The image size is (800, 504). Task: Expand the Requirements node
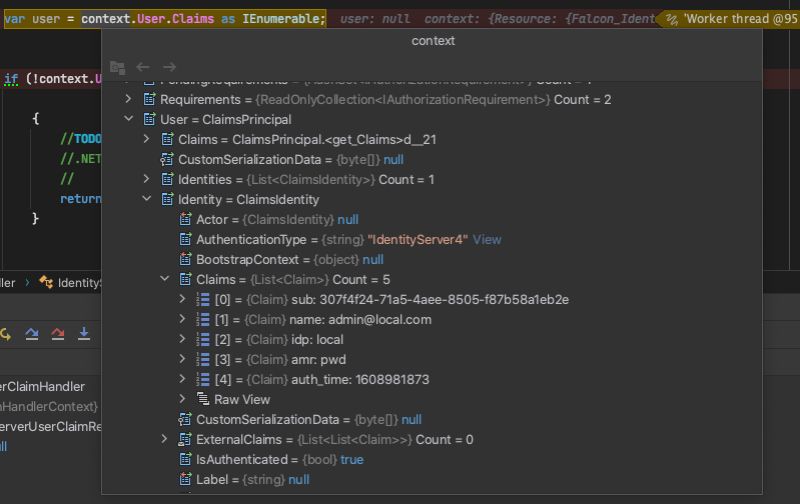[x=129, y=99]
